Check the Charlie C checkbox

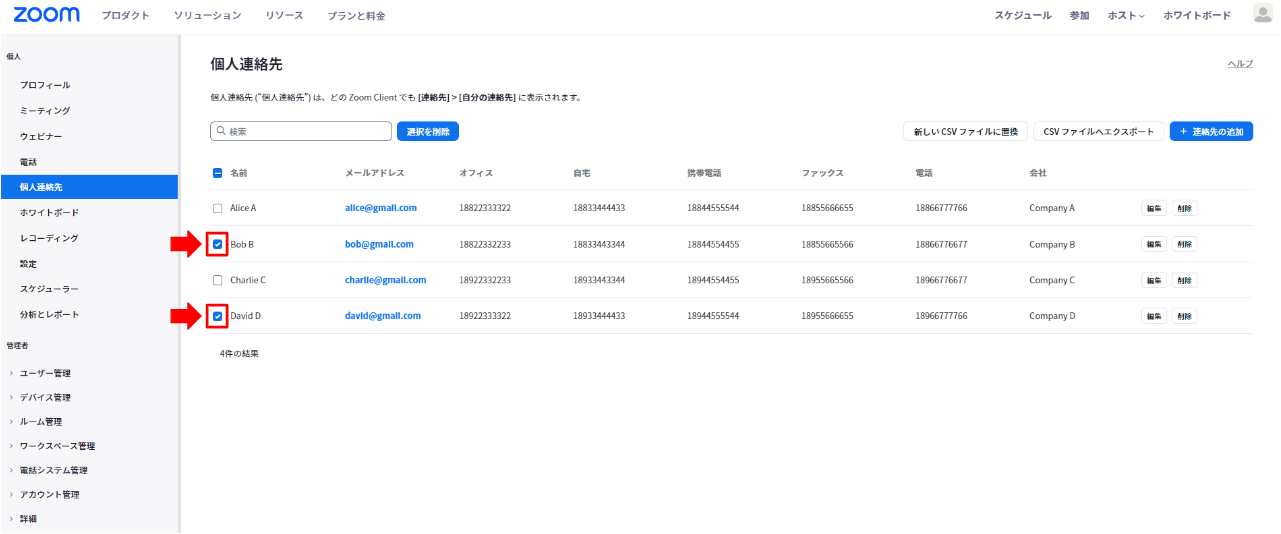click(x=217, y=280)
